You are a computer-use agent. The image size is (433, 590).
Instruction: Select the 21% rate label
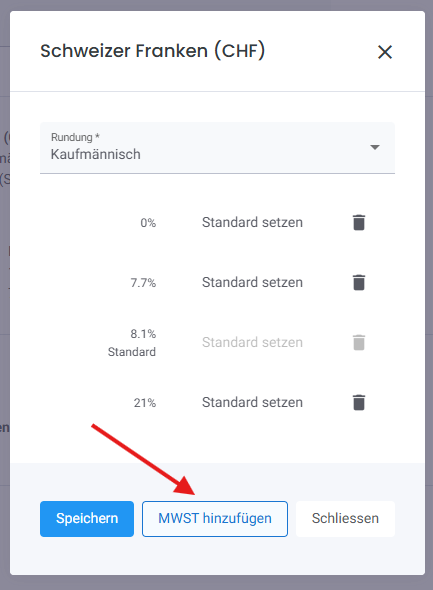click(144, 403)
